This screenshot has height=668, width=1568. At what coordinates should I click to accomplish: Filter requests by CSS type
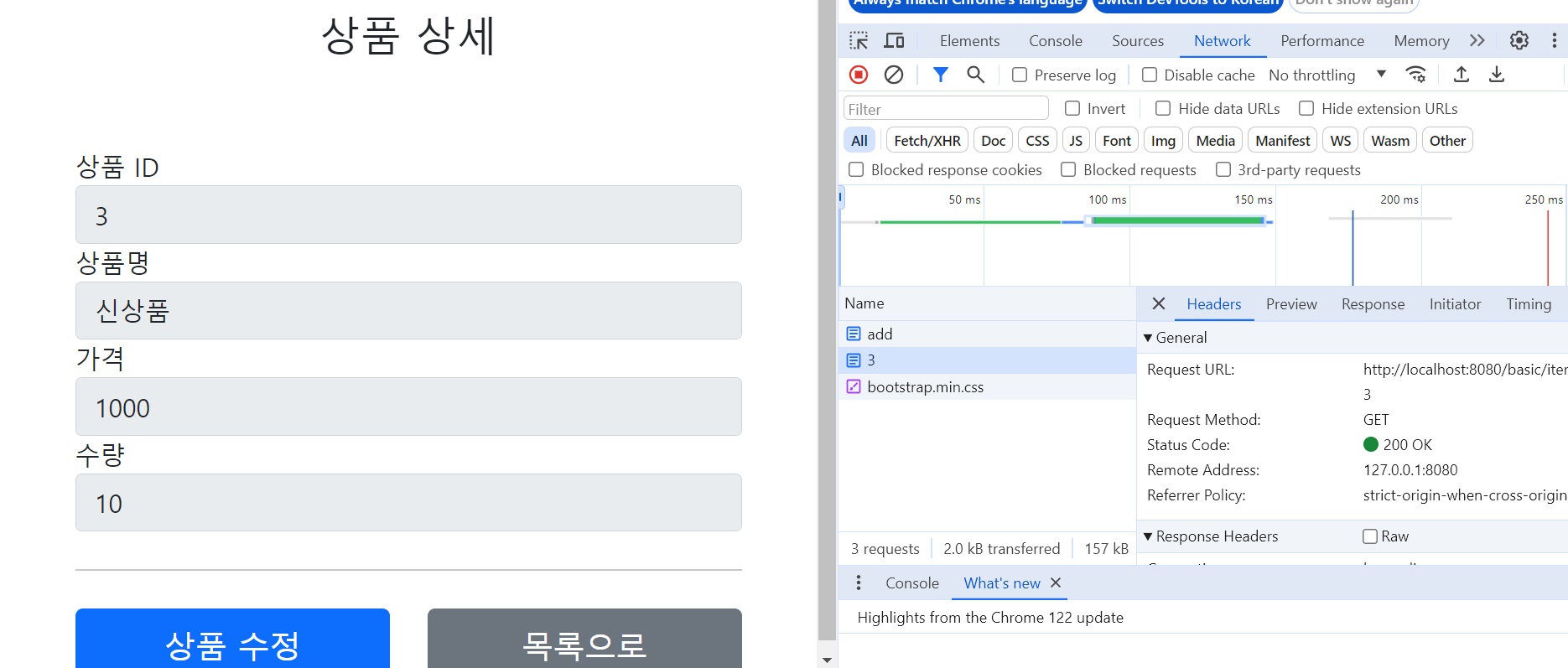(1037, 140)
